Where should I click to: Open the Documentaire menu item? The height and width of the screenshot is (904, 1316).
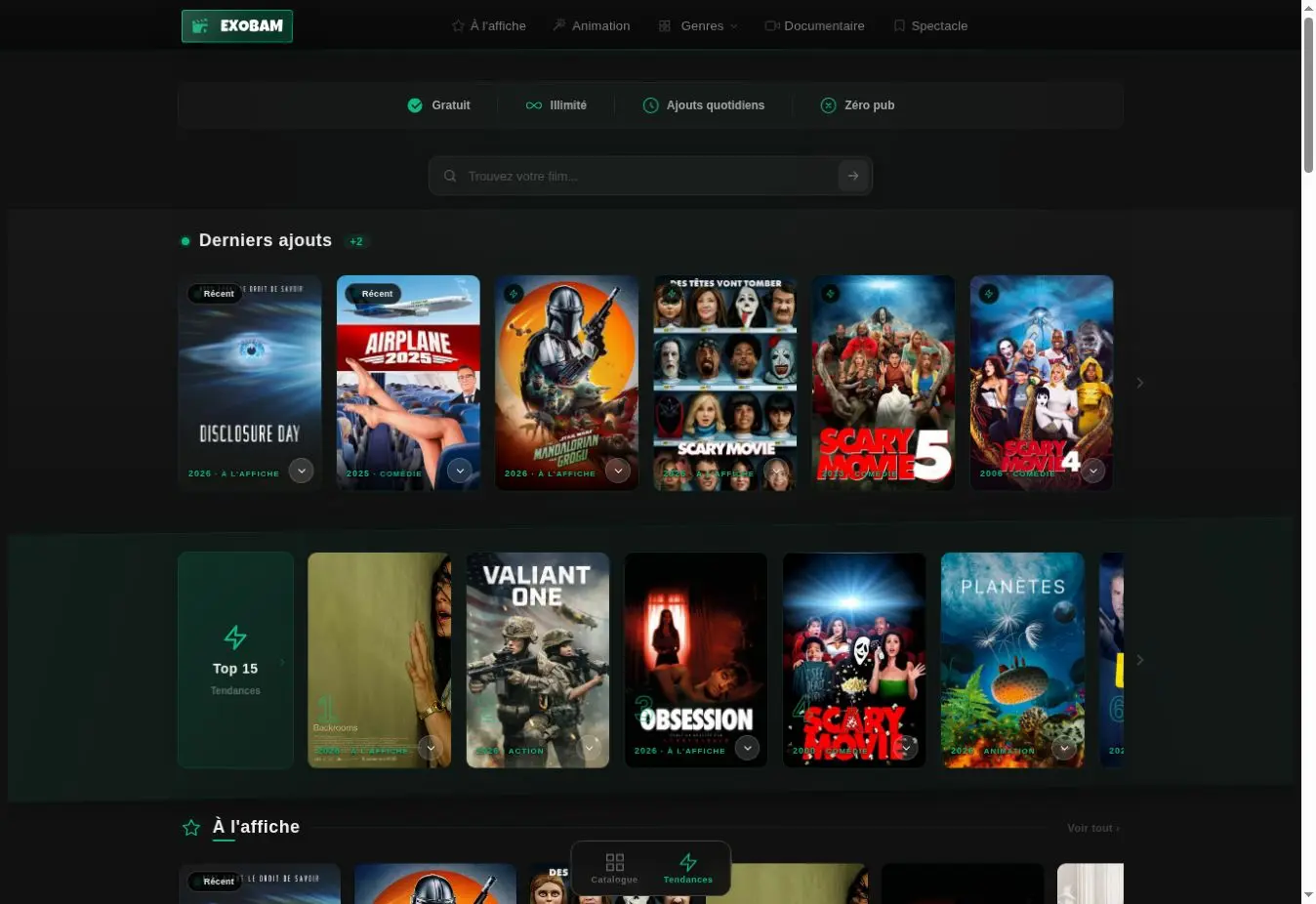[814, 26]
